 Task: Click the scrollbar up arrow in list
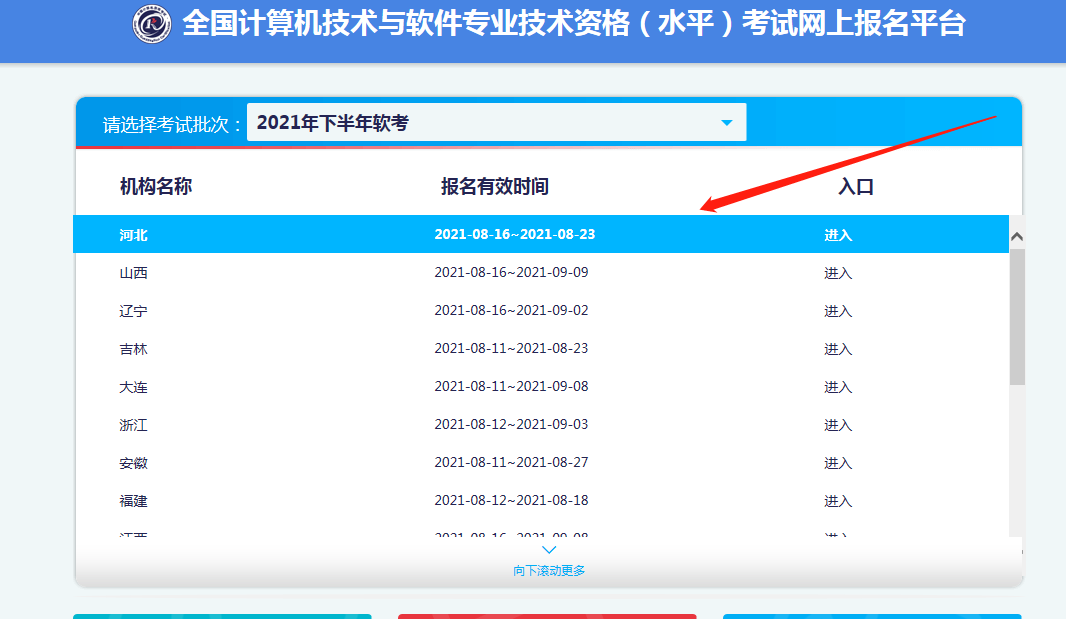[x=1017, y=237]
